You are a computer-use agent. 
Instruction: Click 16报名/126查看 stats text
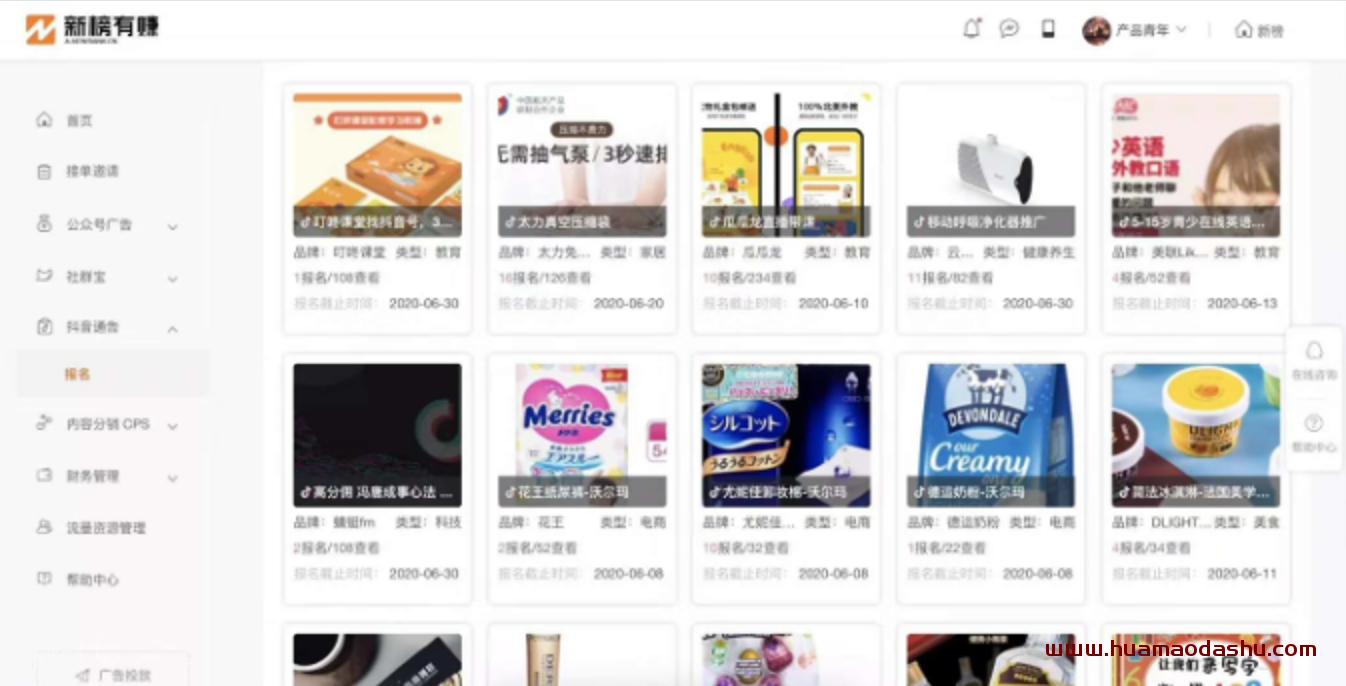pos(545,278)
